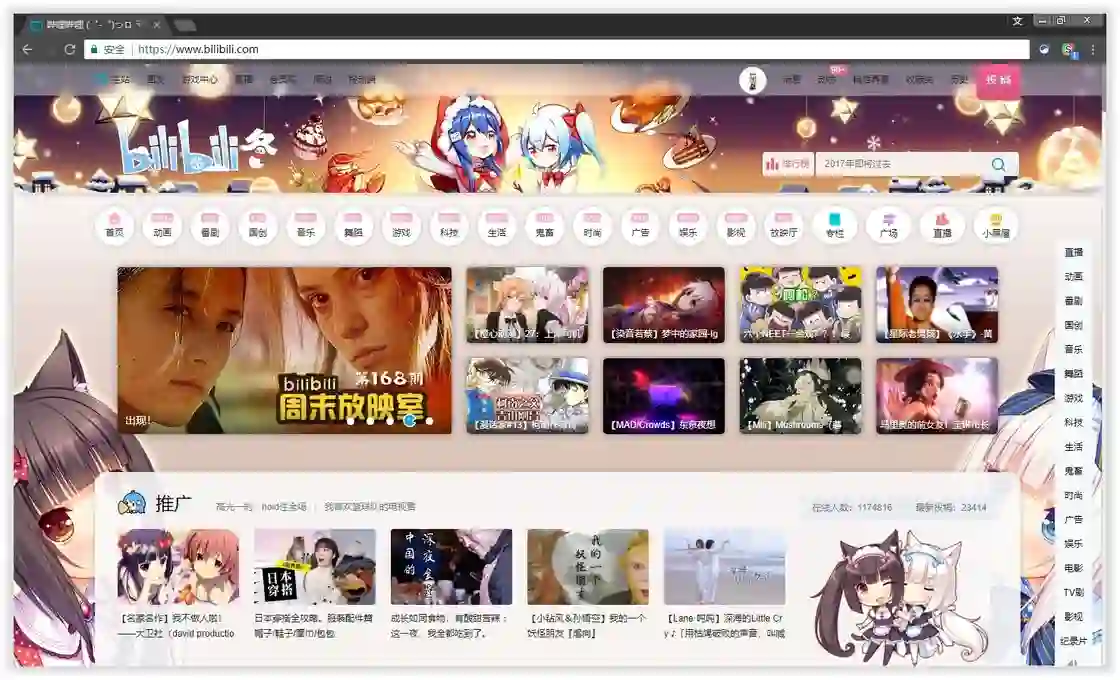Open 娱乐 category icon
The image size is (1120, 680).
[689, 226]
